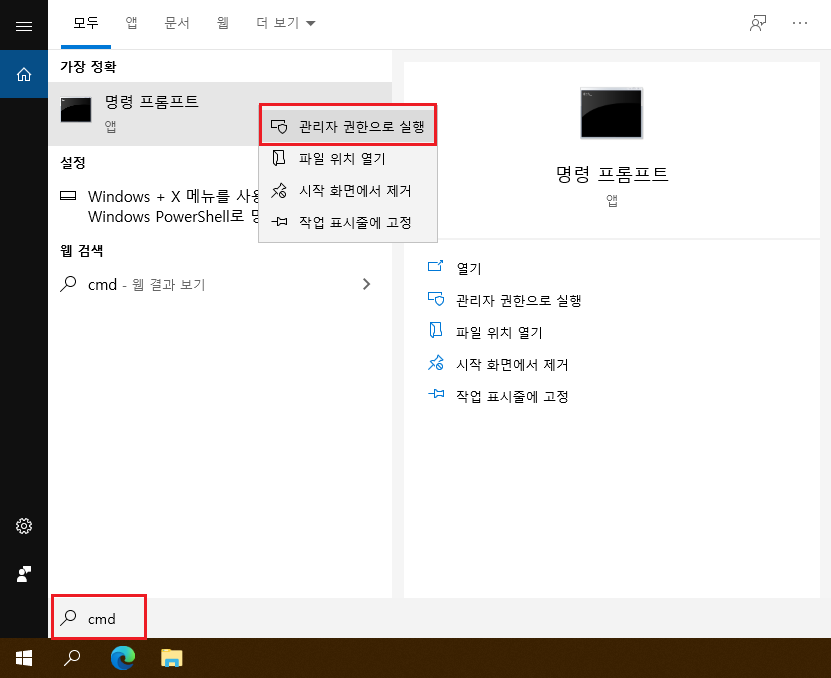This screenshot has width=831, height=678.
Task: Choose 작업 표시줄에 고정 in context menu
Action: 348,222
